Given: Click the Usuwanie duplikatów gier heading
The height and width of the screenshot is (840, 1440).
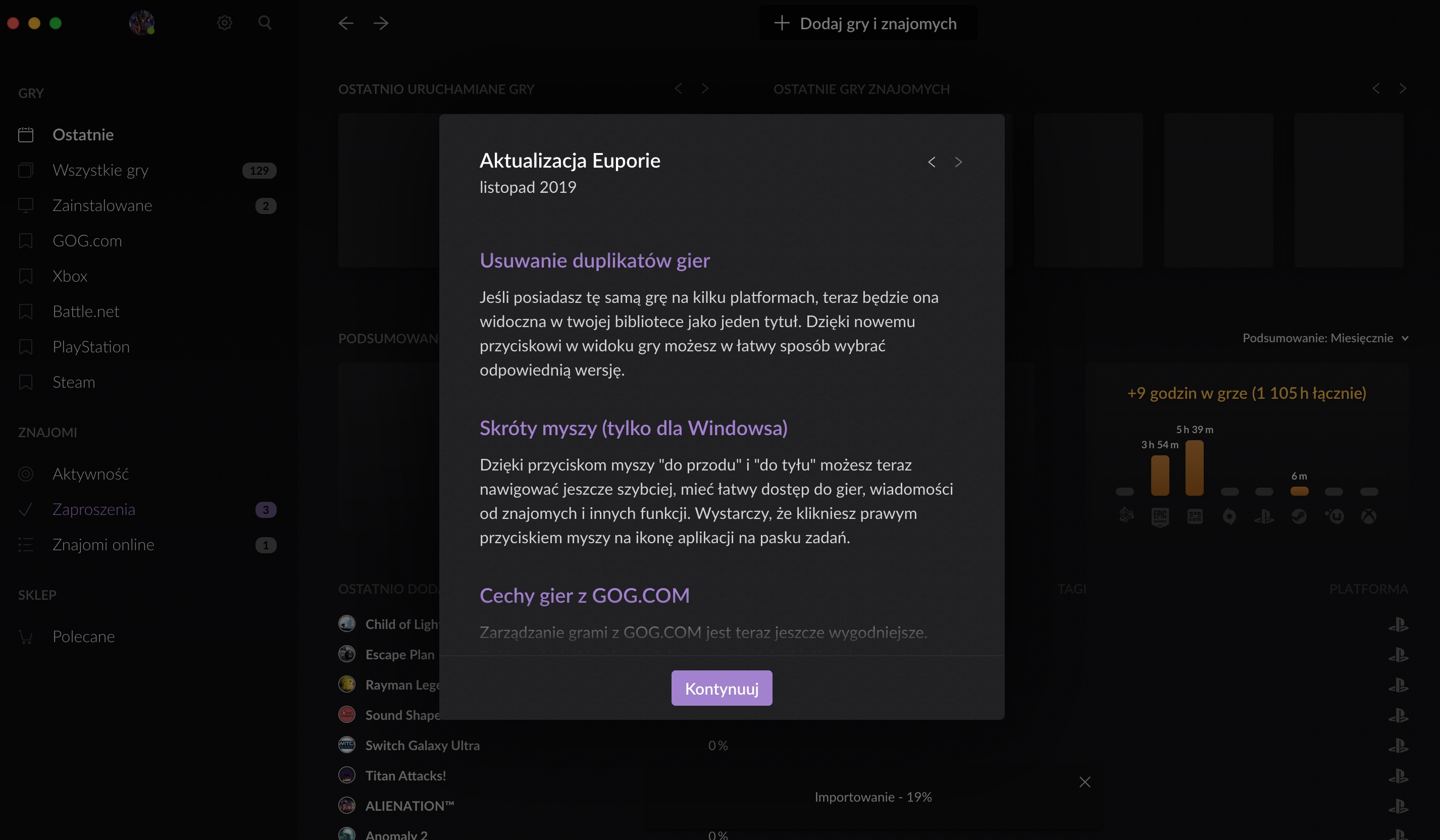Looking at the screenshot, I should [x=594, y=260].
